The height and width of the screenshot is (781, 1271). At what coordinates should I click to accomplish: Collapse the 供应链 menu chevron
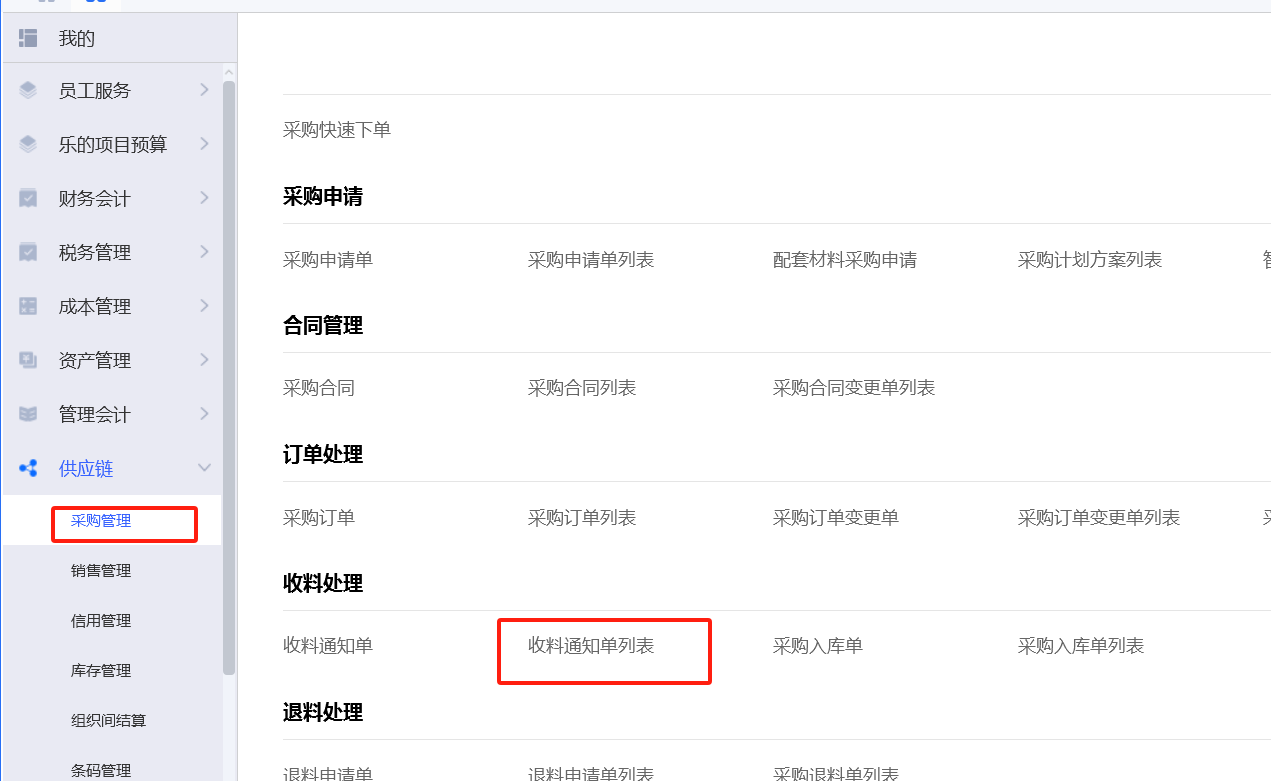pyautogui.click(x=204, y=469)
